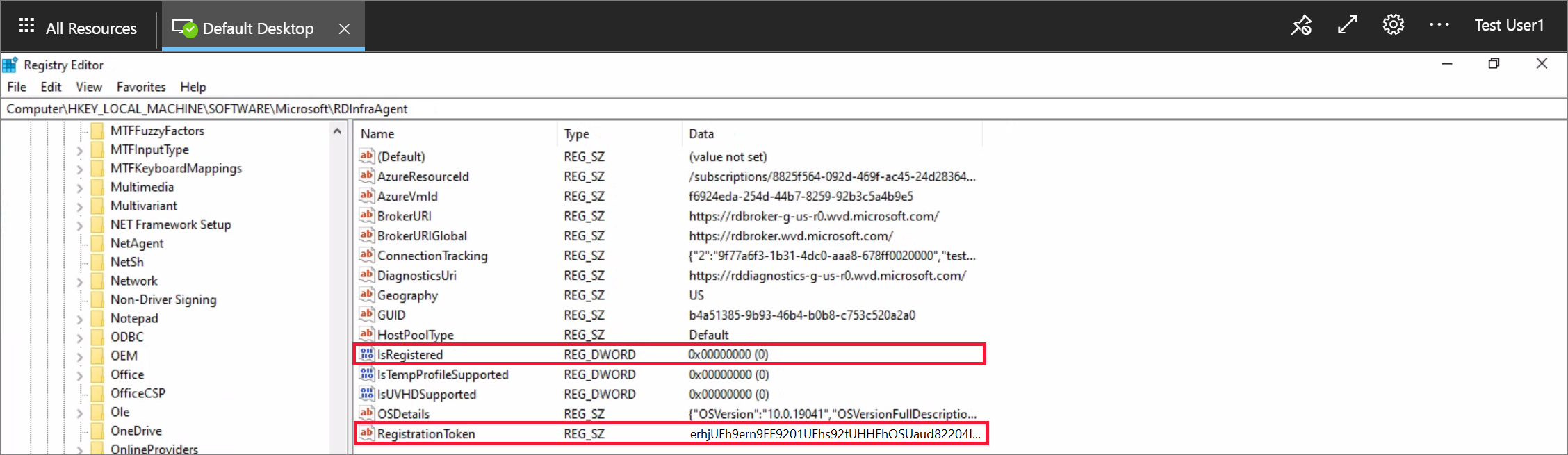Select the ConnectionTracking value name
1568x455 pixels.
432,256
